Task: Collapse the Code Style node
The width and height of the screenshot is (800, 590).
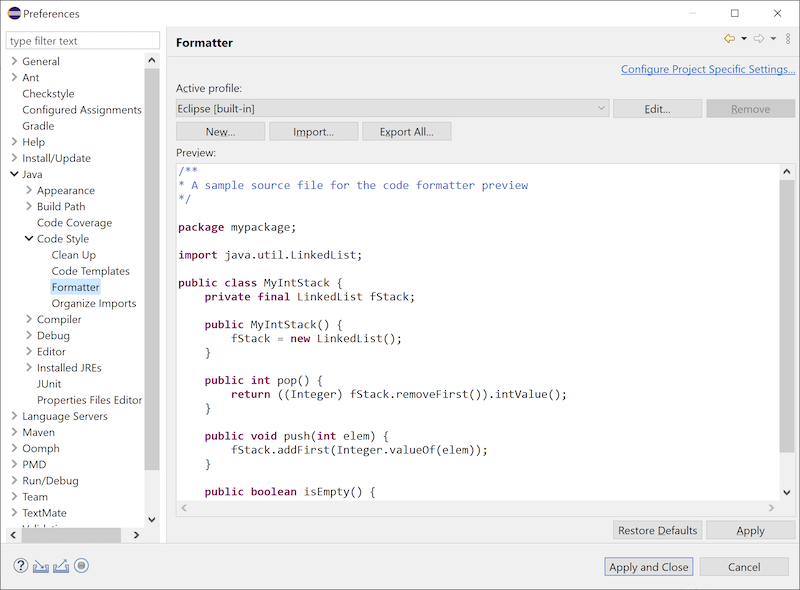Action: point(29,238)
